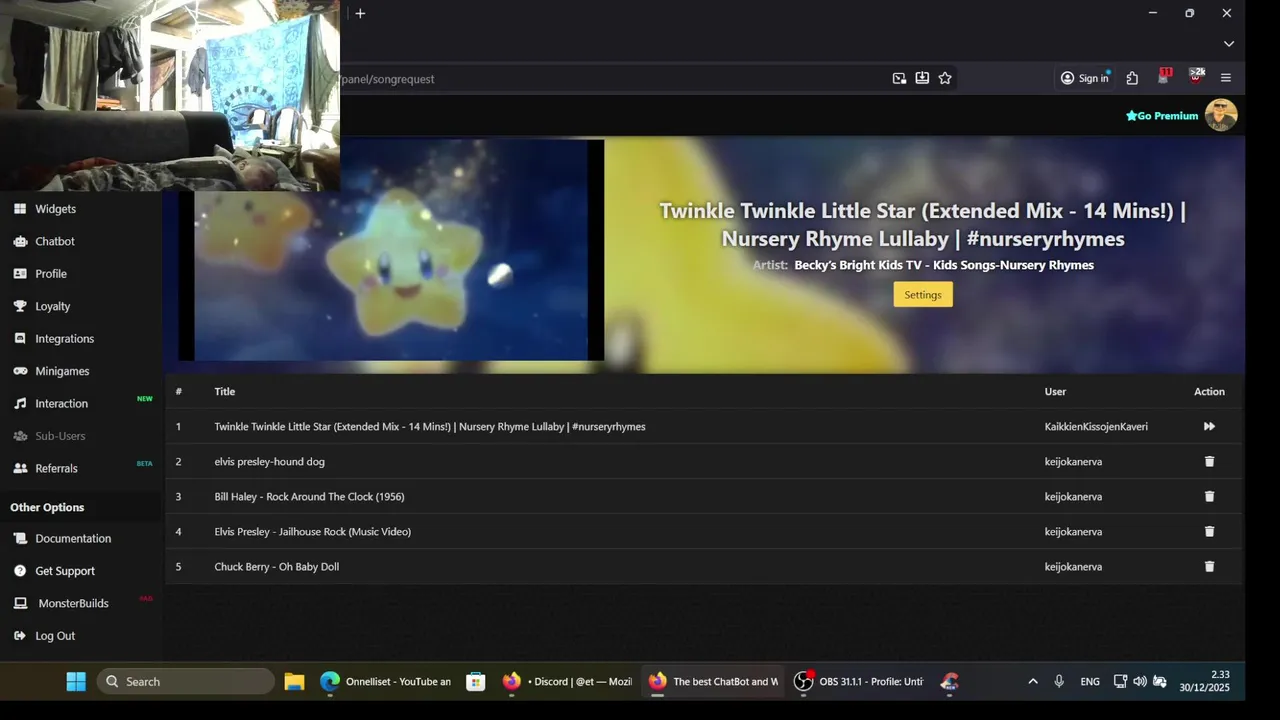Open the Chatbot sidebar section
The height and width of the screenshot is (720, 1280).
click(55, 241)
